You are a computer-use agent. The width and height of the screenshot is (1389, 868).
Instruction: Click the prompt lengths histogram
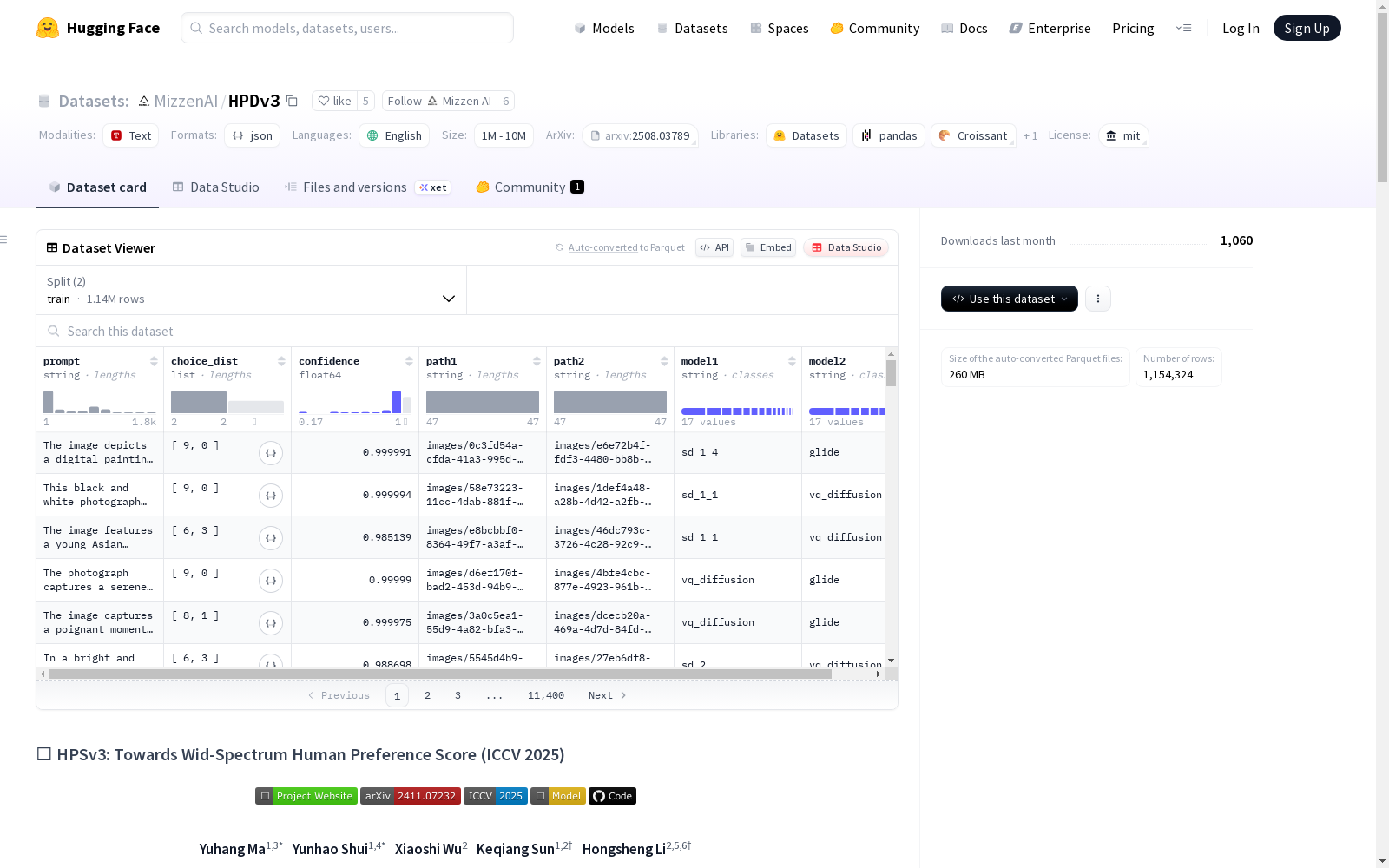(x=100, y=401)
